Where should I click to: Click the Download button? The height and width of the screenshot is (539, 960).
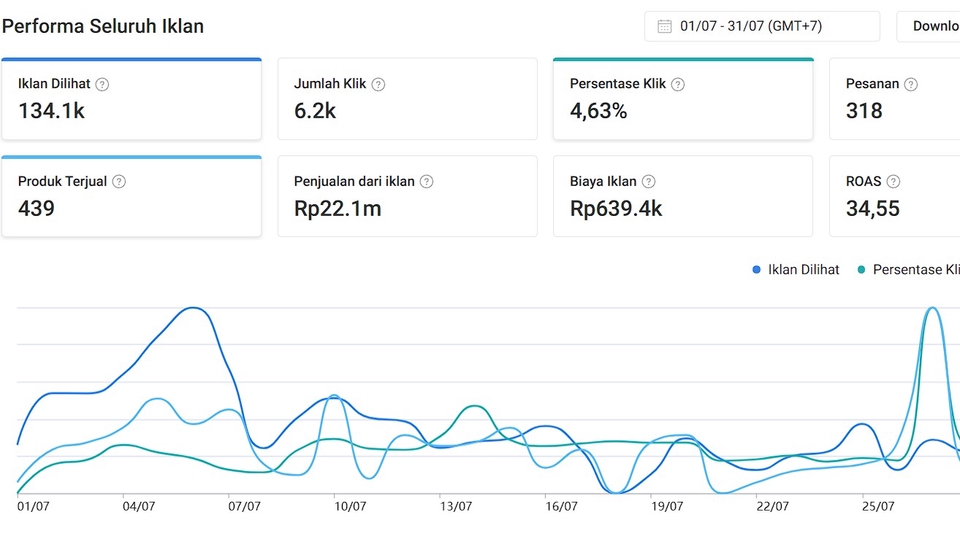929,26
